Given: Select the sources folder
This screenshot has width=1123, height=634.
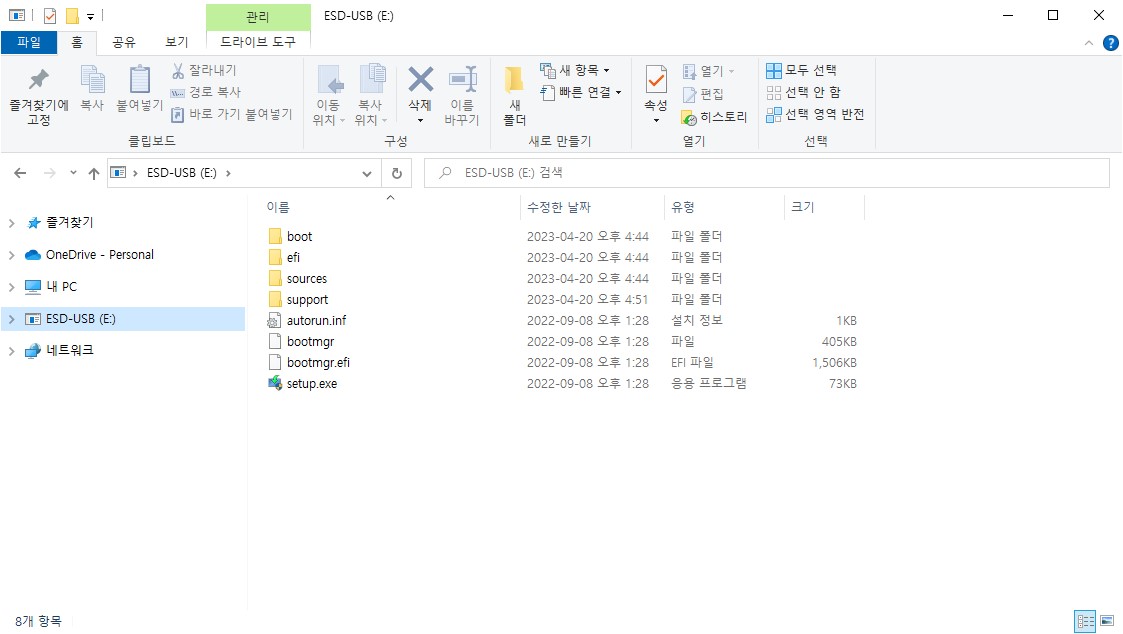Looking at the screenshot, I should pos(307,279).
